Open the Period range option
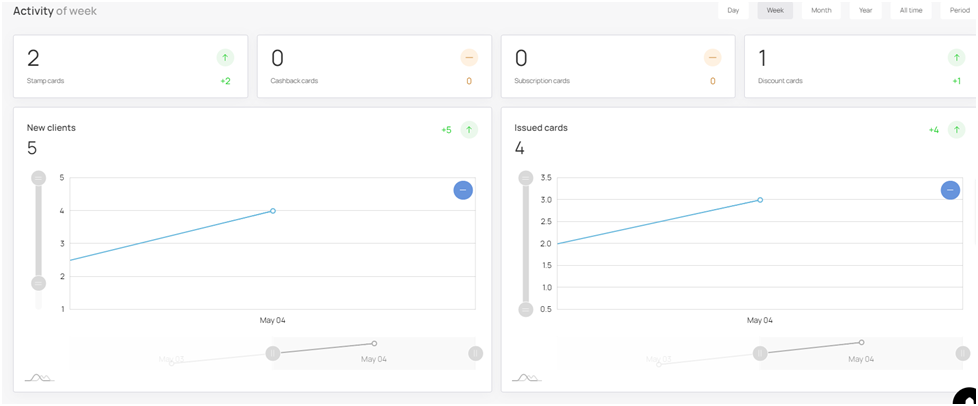978x406 pixels. point(959,11)
